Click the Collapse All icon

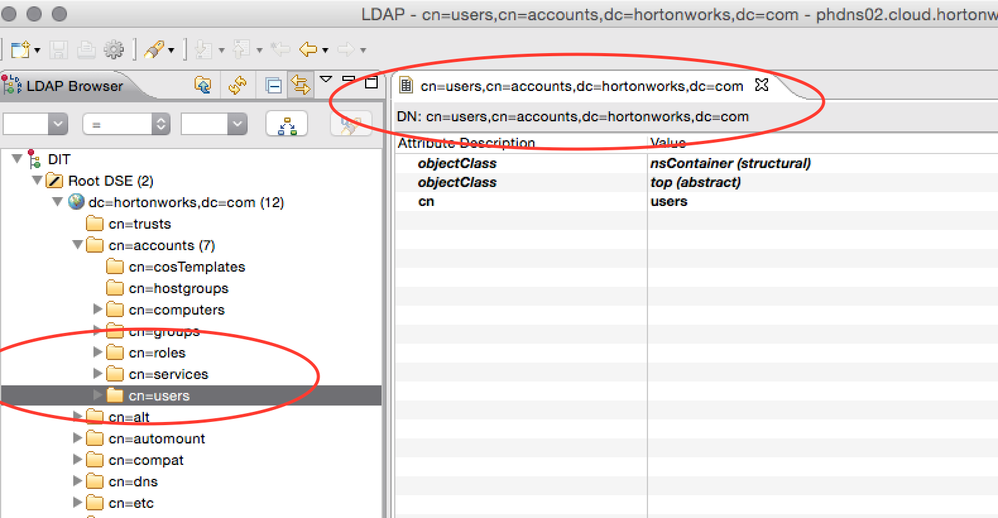click(x=274, y=85)
